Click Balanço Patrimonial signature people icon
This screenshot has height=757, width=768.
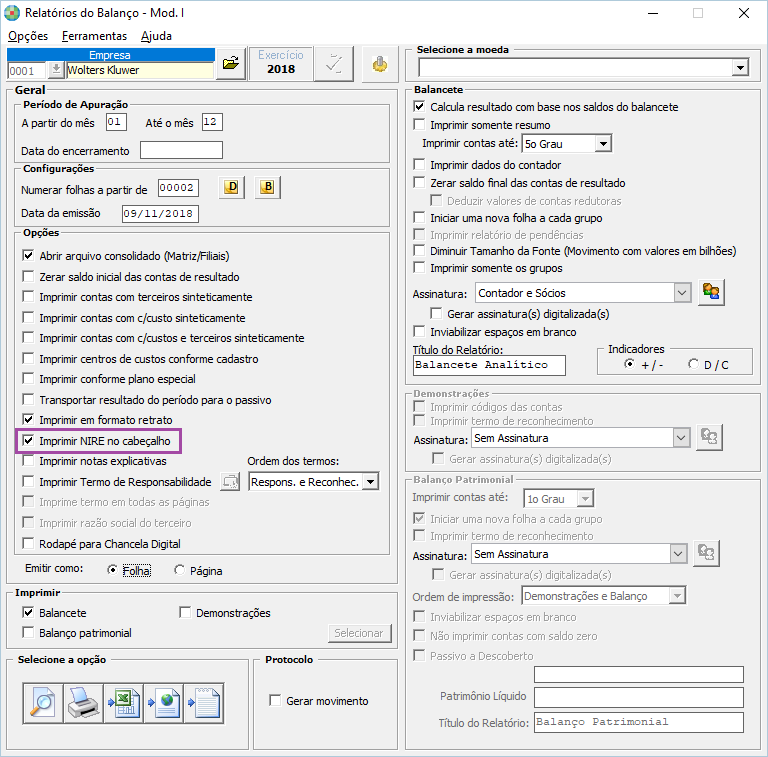706,553
